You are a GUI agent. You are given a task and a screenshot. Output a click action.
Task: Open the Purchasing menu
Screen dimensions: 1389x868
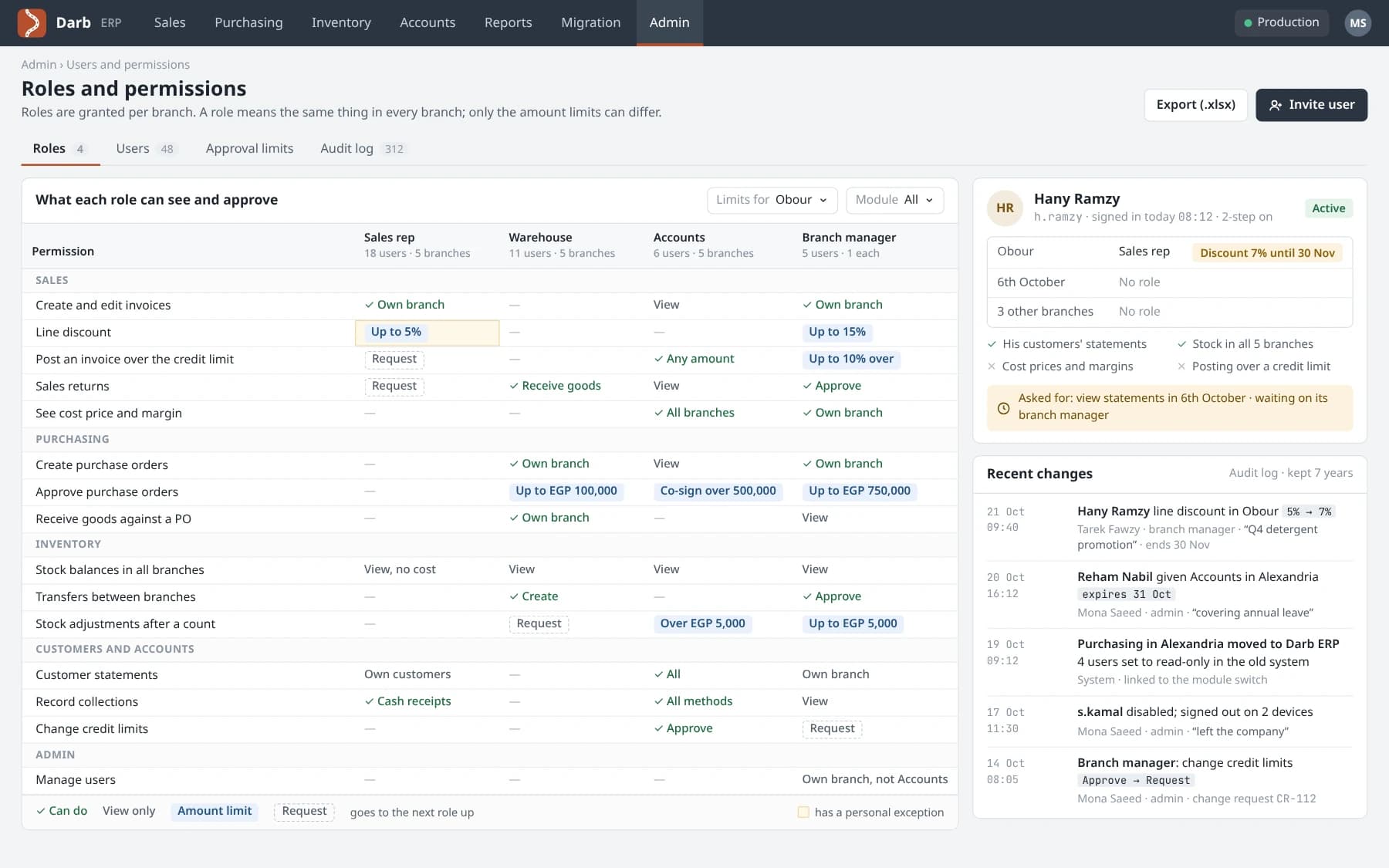(248, 22)
